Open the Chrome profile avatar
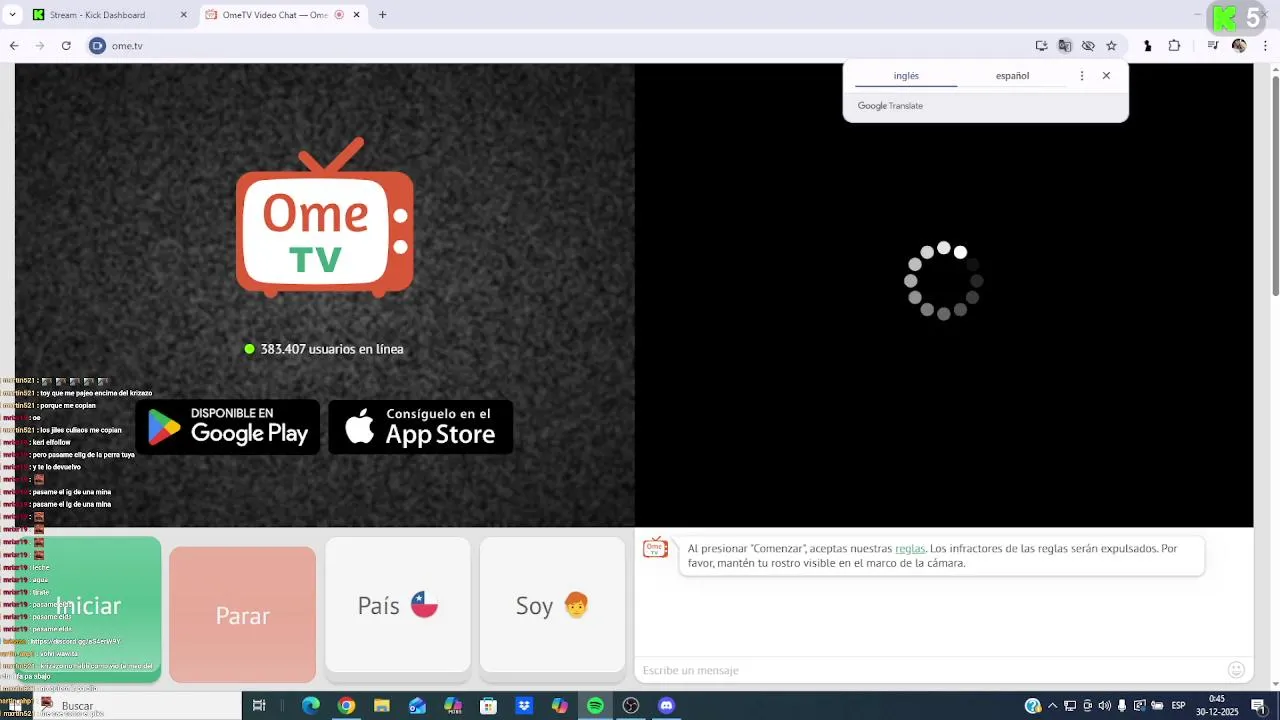Image resolution: width=1280 pixels, height=720 pixels. point(1239,46)
